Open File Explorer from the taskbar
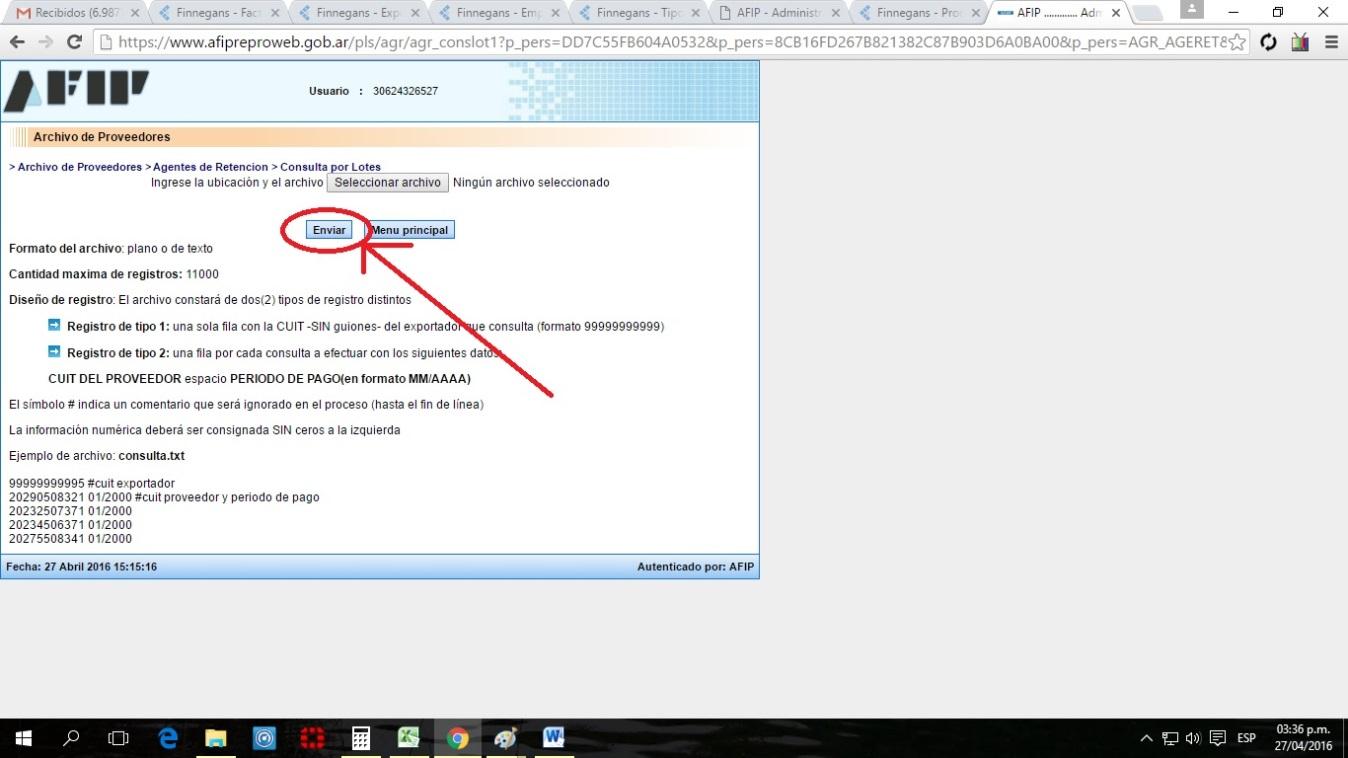Viewport: 1348px width, 758px height. pos(216,738)
